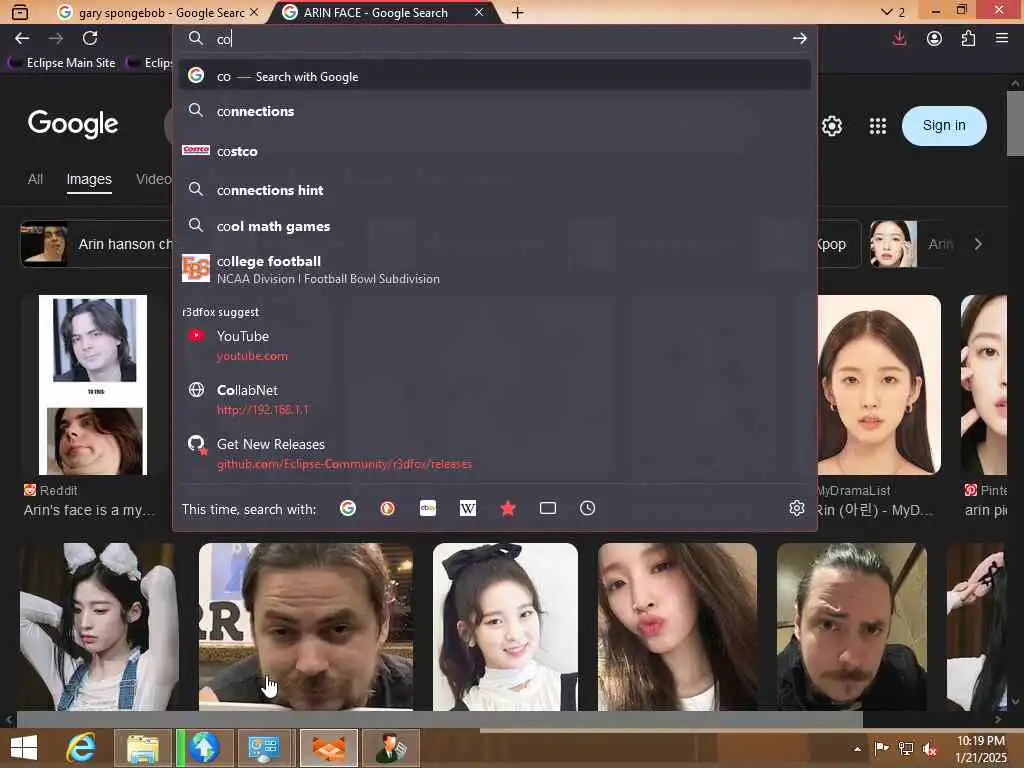
Task: Open the YouTube youtube.com suggestion
Action: tap(495, 345)
